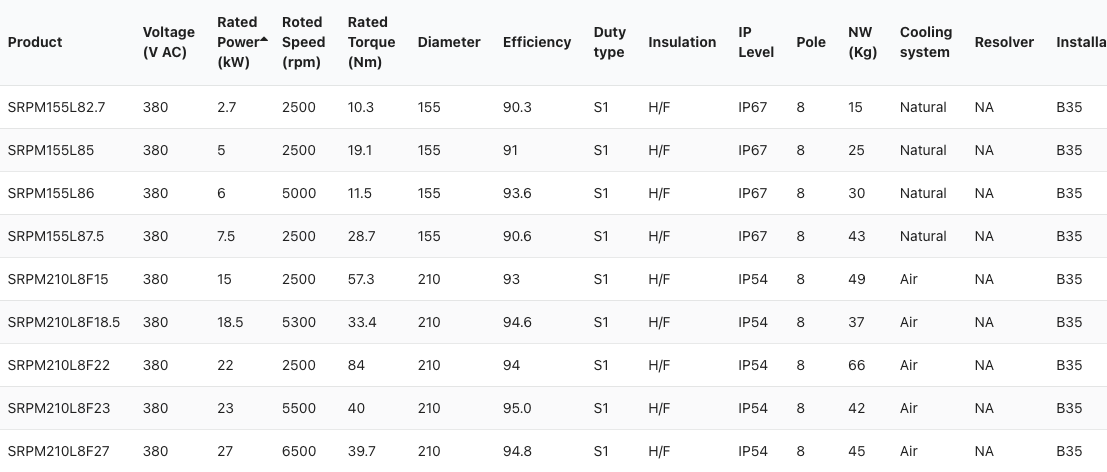
Task: Select the Duty type column header
Action: (x=609, y=42)
